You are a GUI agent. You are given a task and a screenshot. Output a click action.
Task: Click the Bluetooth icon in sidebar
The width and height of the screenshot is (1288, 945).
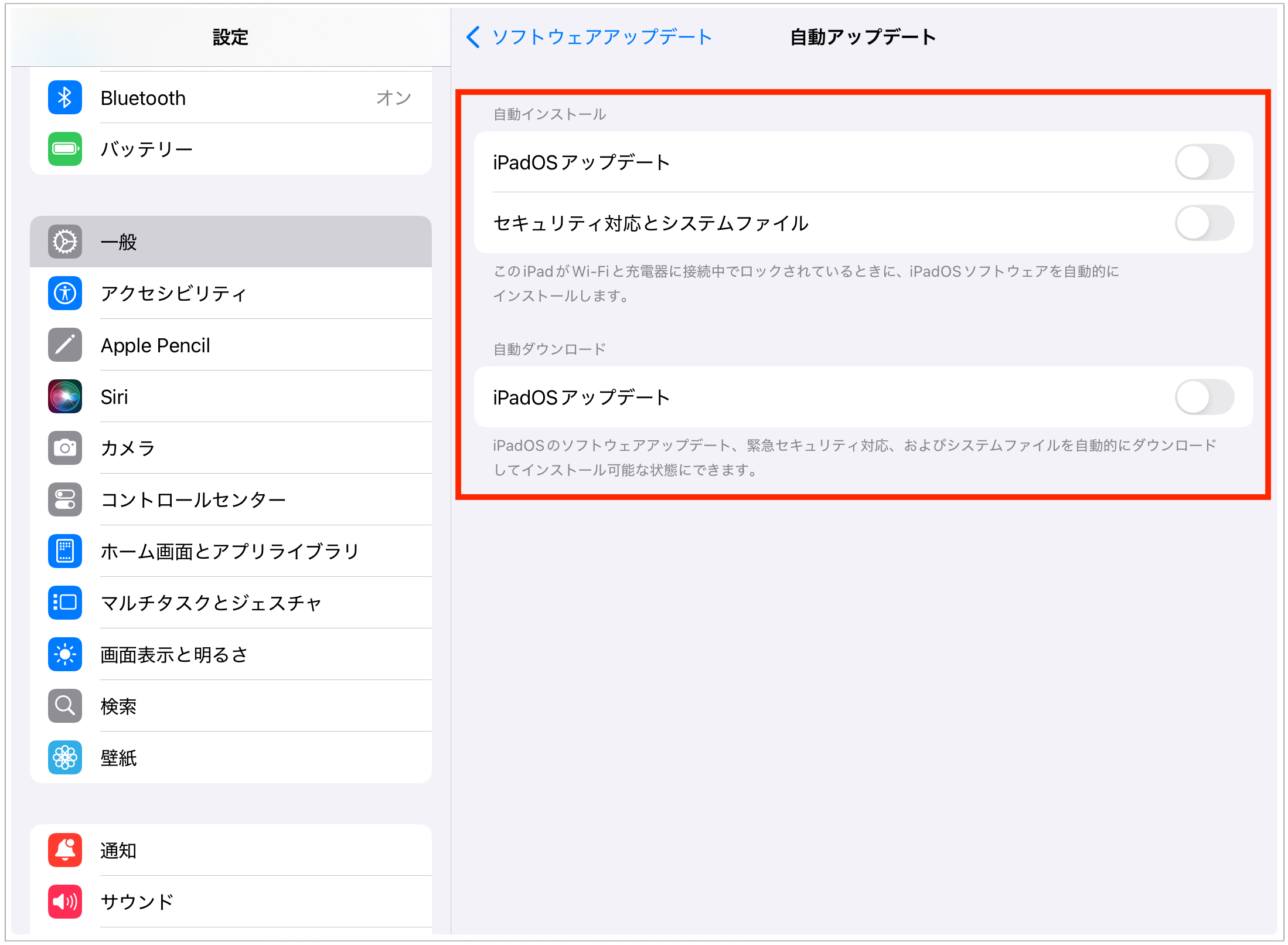(65, 98)
